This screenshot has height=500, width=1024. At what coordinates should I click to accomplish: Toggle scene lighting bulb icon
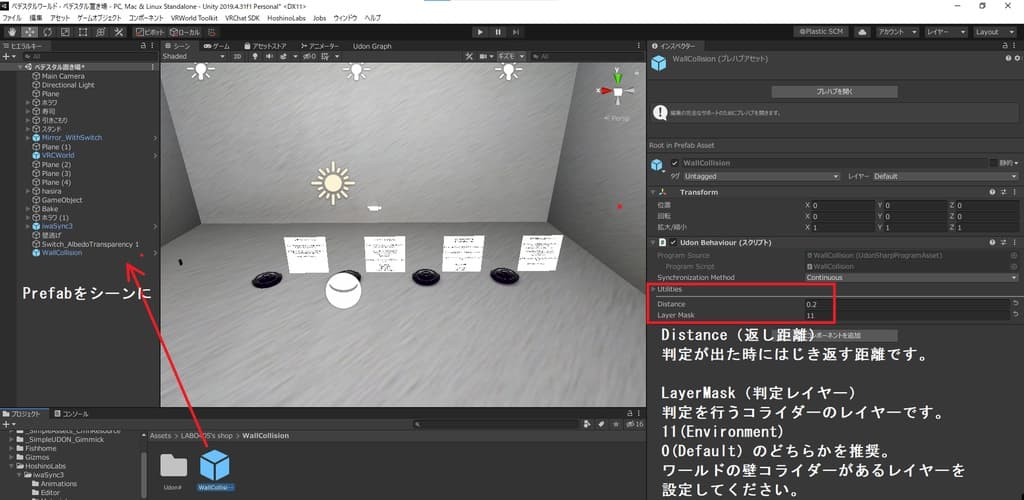(255, 57)
